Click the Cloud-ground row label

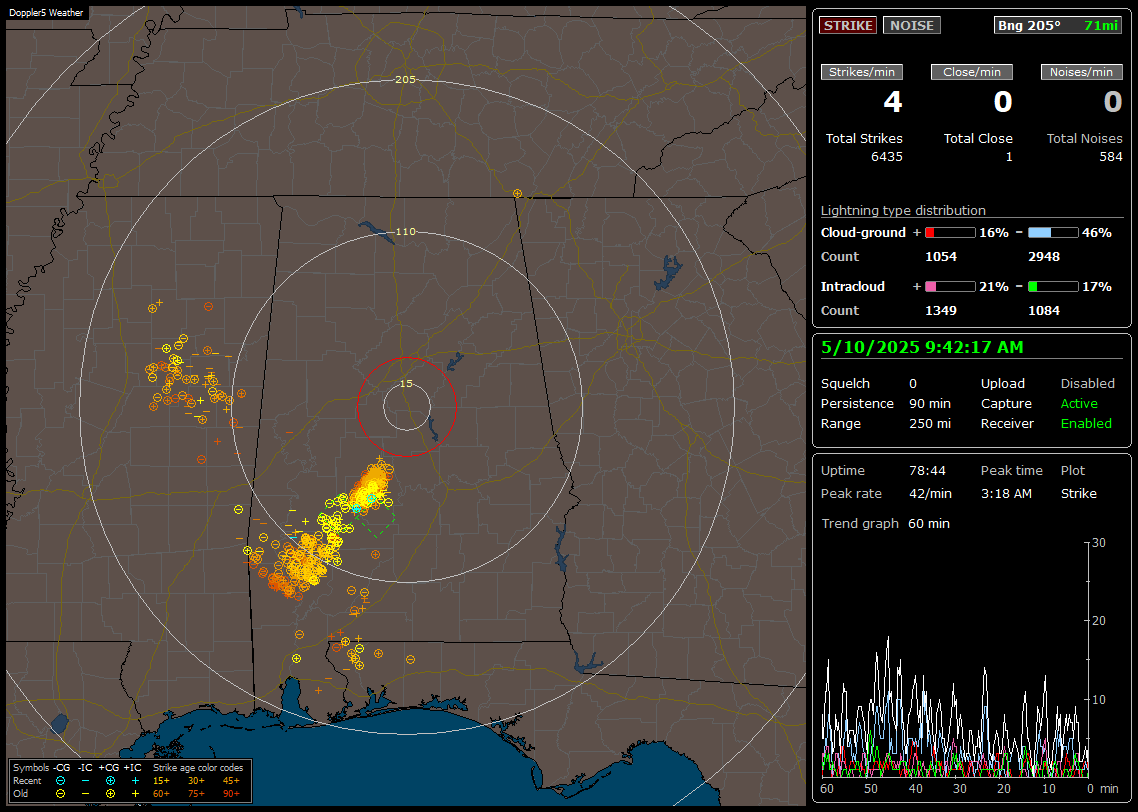863,233
